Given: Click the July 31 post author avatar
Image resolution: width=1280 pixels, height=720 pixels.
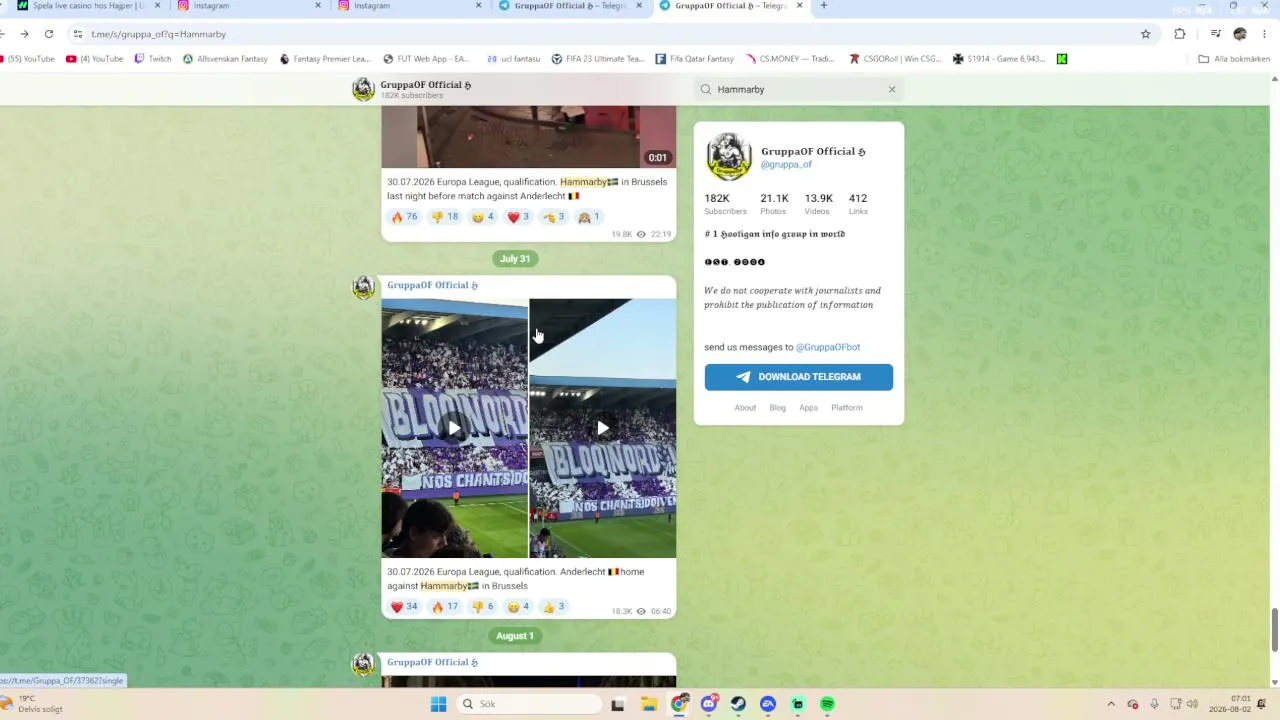Looking at the screenshot, I should 363,287.
